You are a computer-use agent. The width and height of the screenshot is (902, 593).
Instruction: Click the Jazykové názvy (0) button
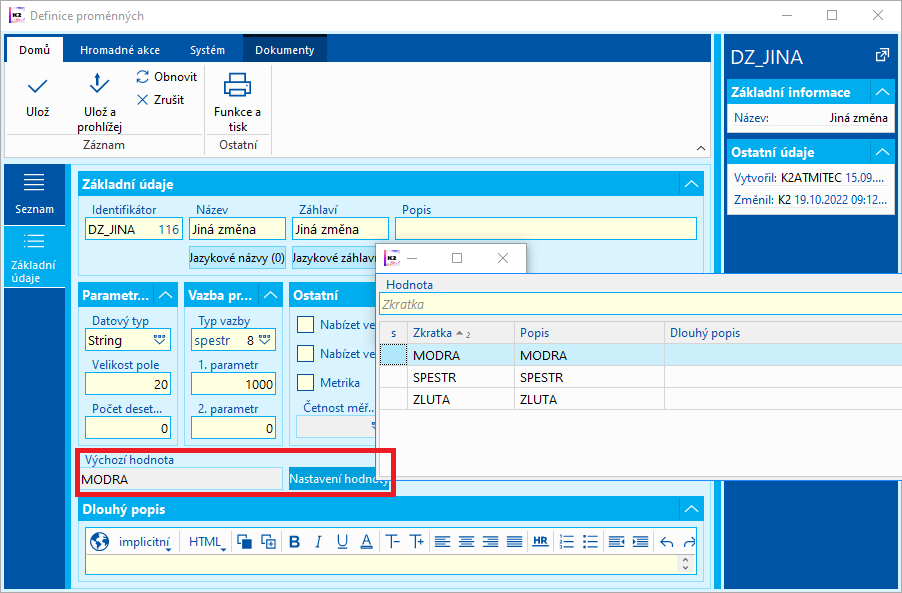tap(237, 258)
